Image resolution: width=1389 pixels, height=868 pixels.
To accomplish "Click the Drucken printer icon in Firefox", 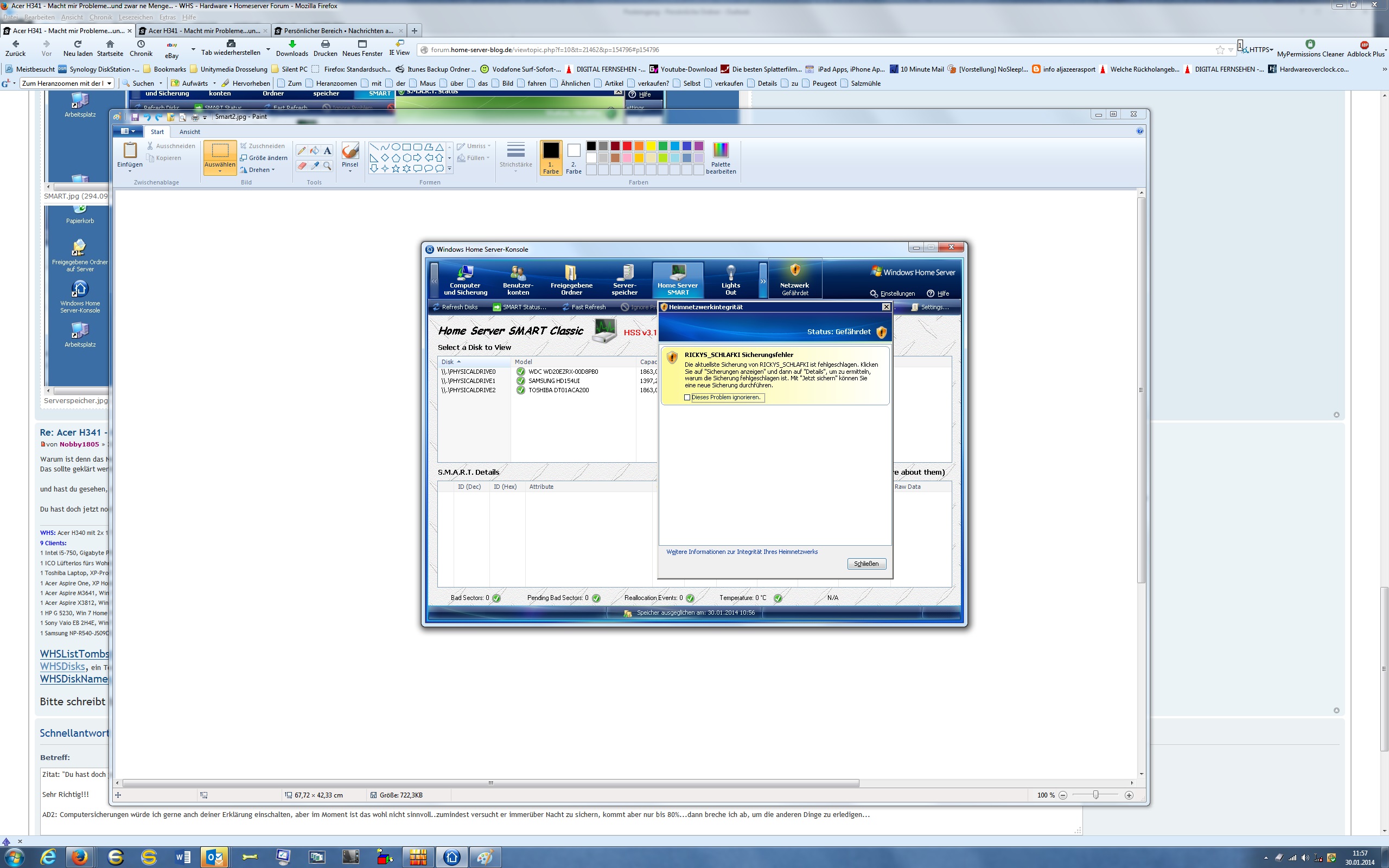I will pos(326,44).
